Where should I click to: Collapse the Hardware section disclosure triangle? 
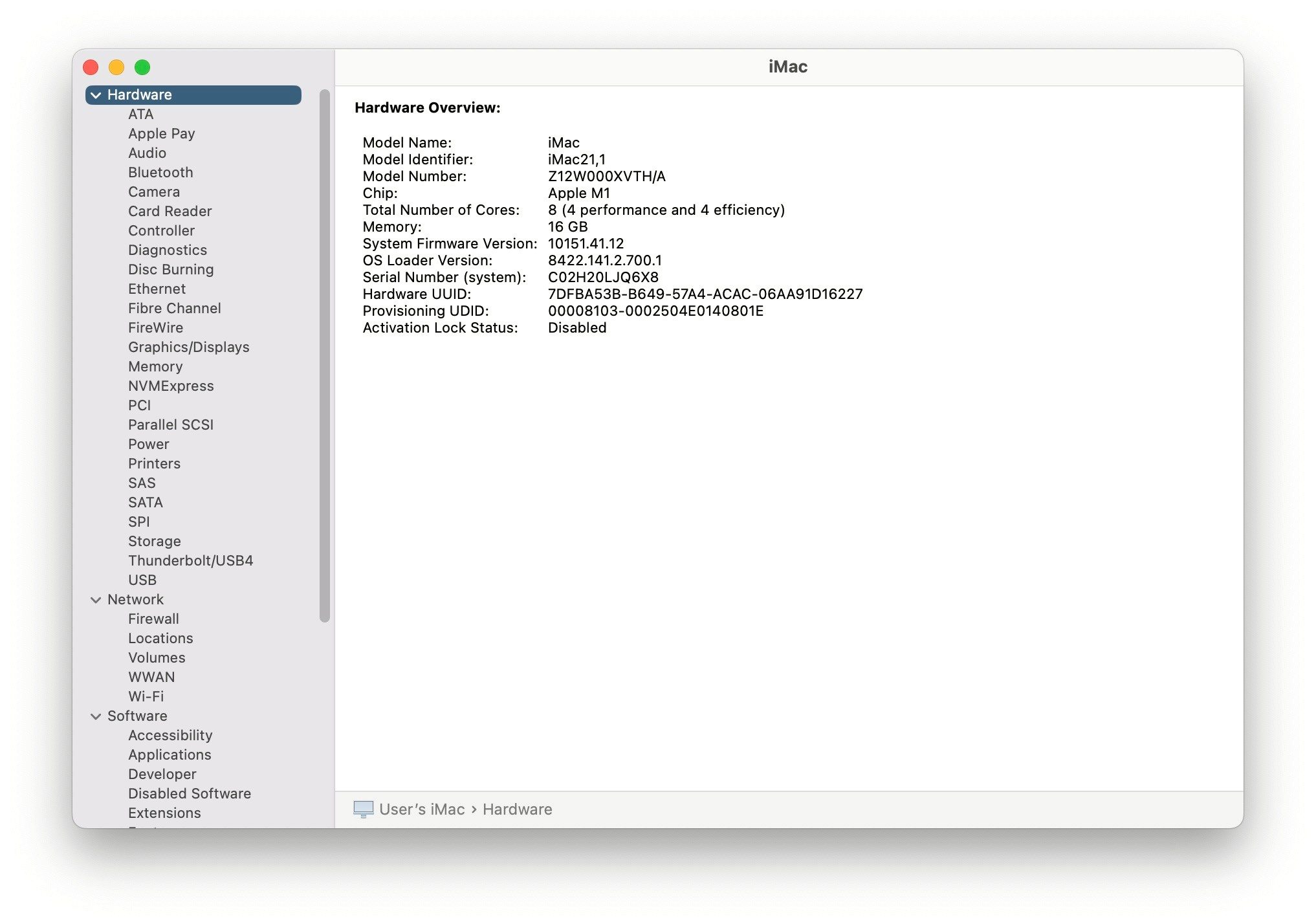point(95,94)
